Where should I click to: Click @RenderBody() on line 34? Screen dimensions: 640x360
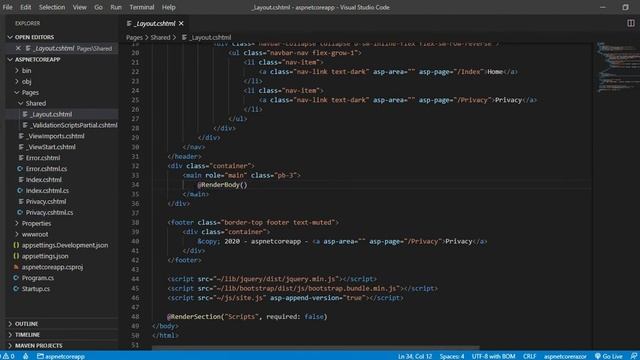click(222, 185)
